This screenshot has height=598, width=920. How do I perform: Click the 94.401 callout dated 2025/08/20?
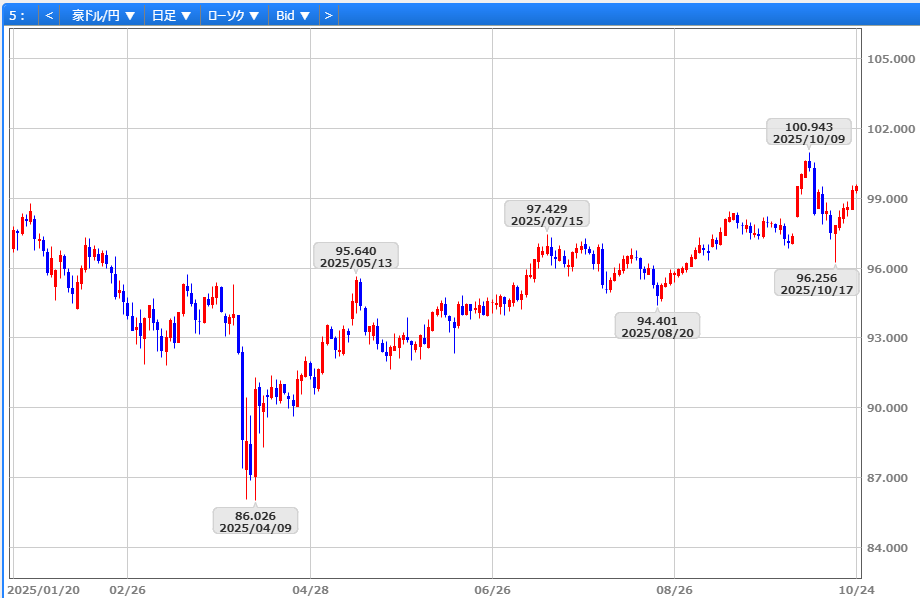(x=657, y=326)
